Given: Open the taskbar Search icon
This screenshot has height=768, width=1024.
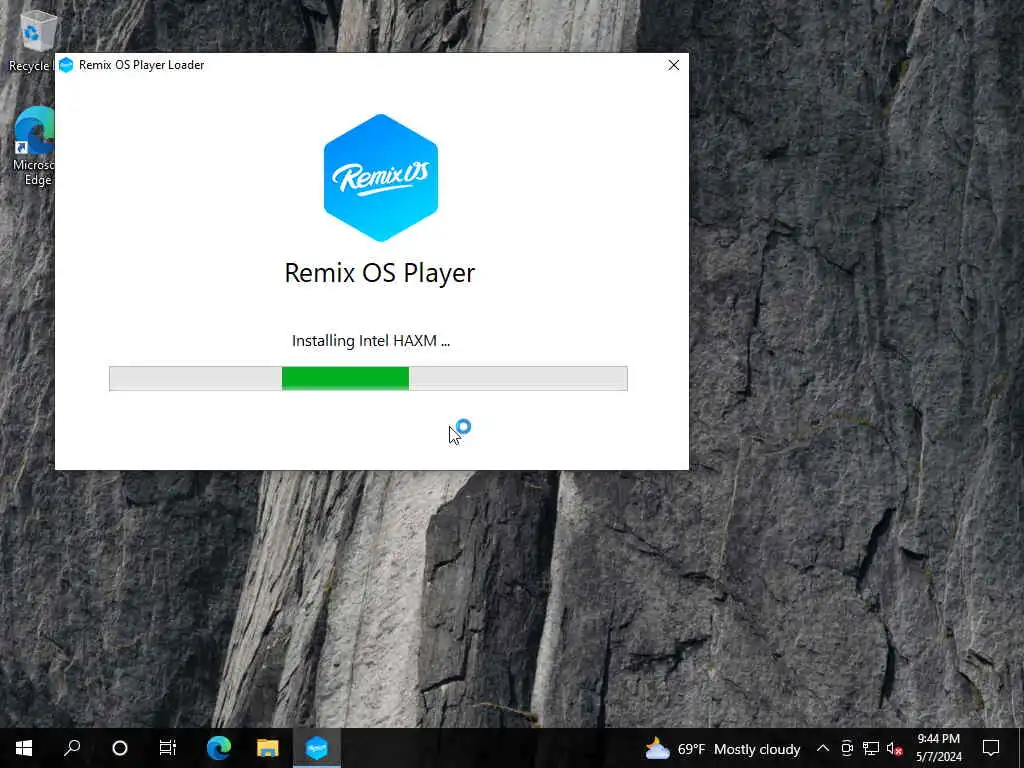Looking at the screenshot, I should pos(72,748).
